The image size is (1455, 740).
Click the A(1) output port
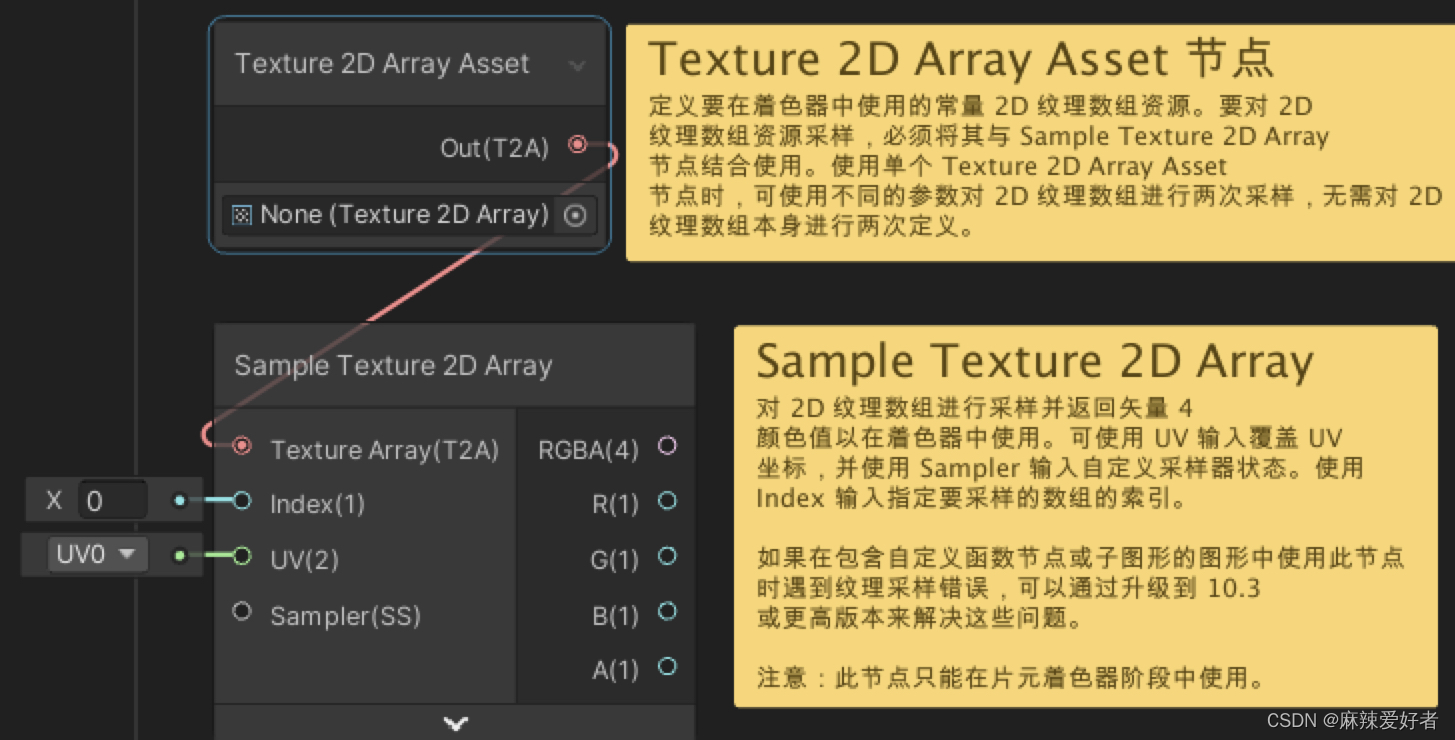point(667,666)
